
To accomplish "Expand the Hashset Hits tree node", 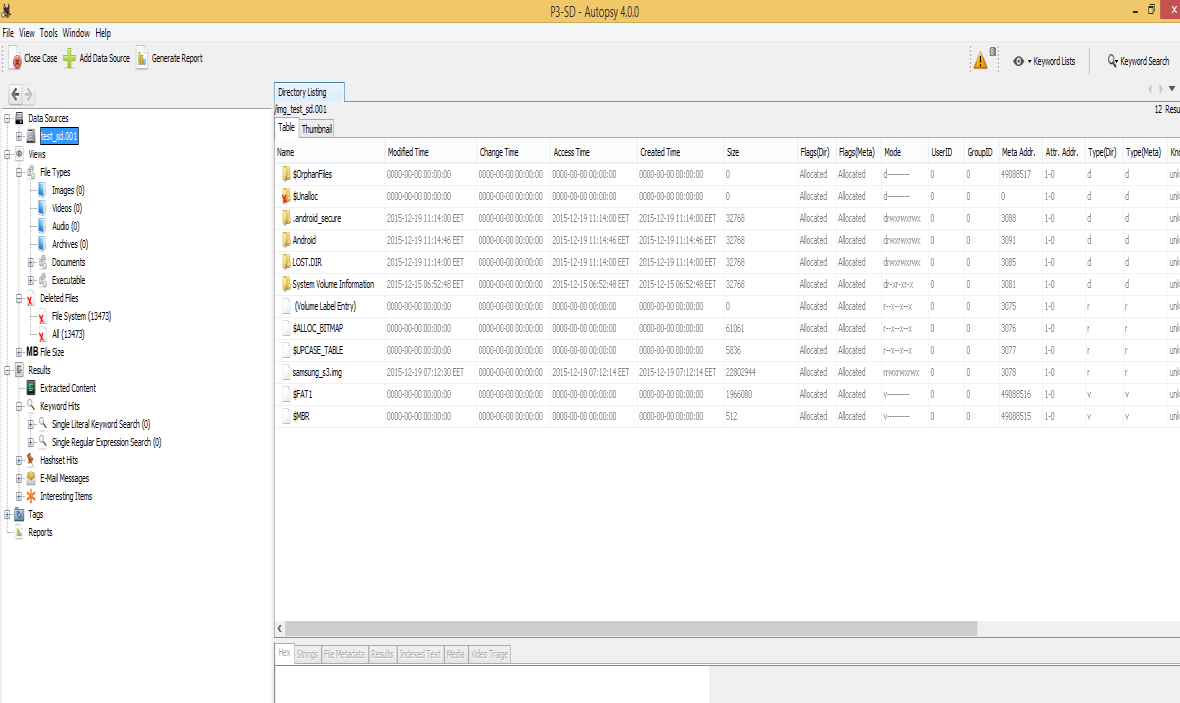I will pos(19,460).
